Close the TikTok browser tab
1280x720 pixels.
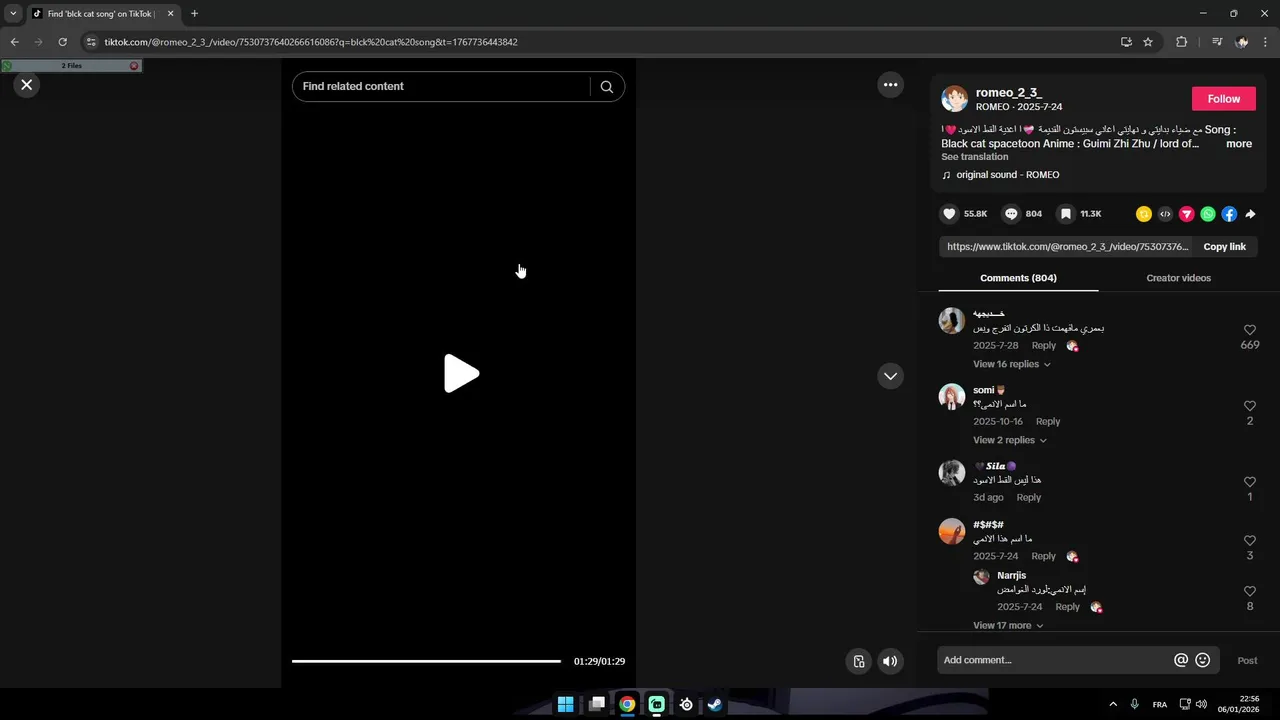pyautogui.click(x=171, y=14)
